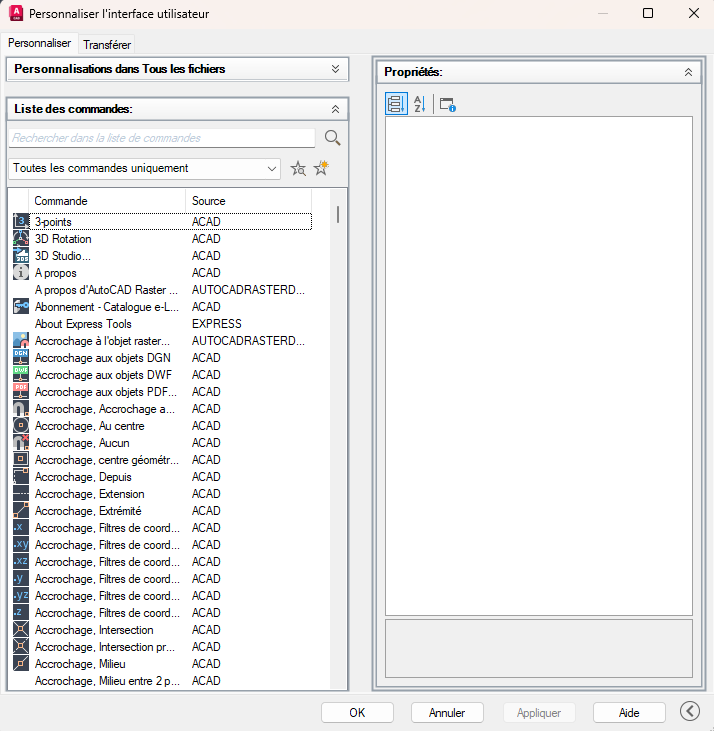714x731 pixels.
Task: Click the .z coordinate filter icon
Action: click(21, 613)
